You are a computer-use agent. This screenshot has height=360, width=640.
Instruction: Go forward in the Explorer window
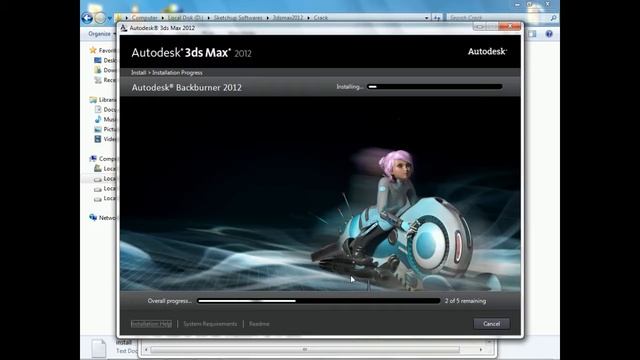(x=100, y=18)
